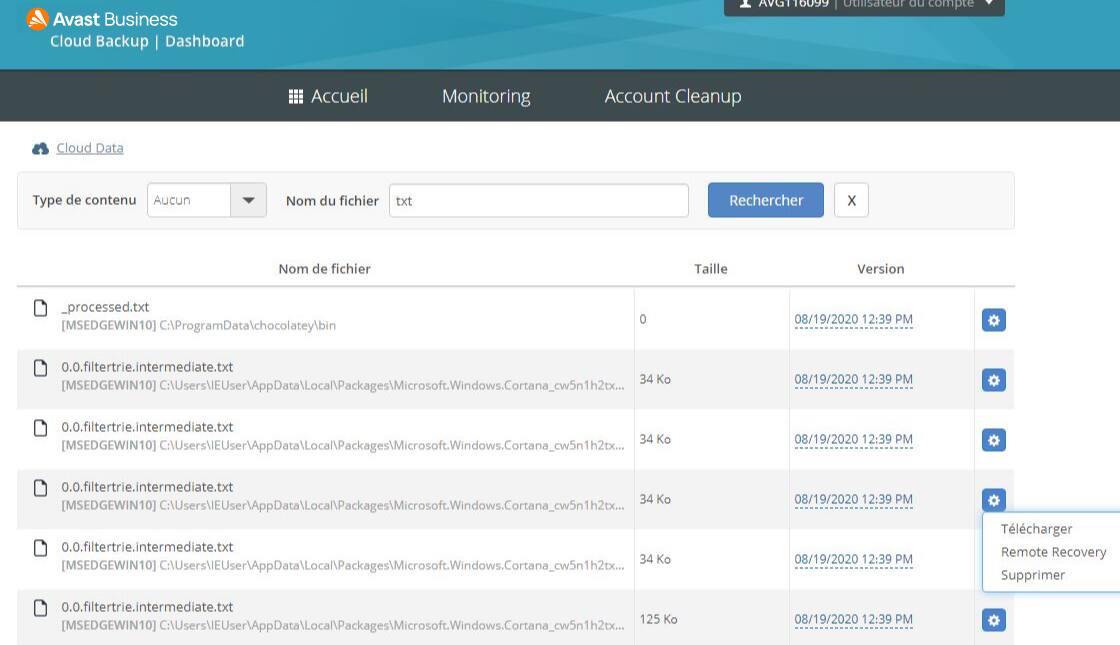Expand the Type de contenu dropdown

tap(248, 200)
